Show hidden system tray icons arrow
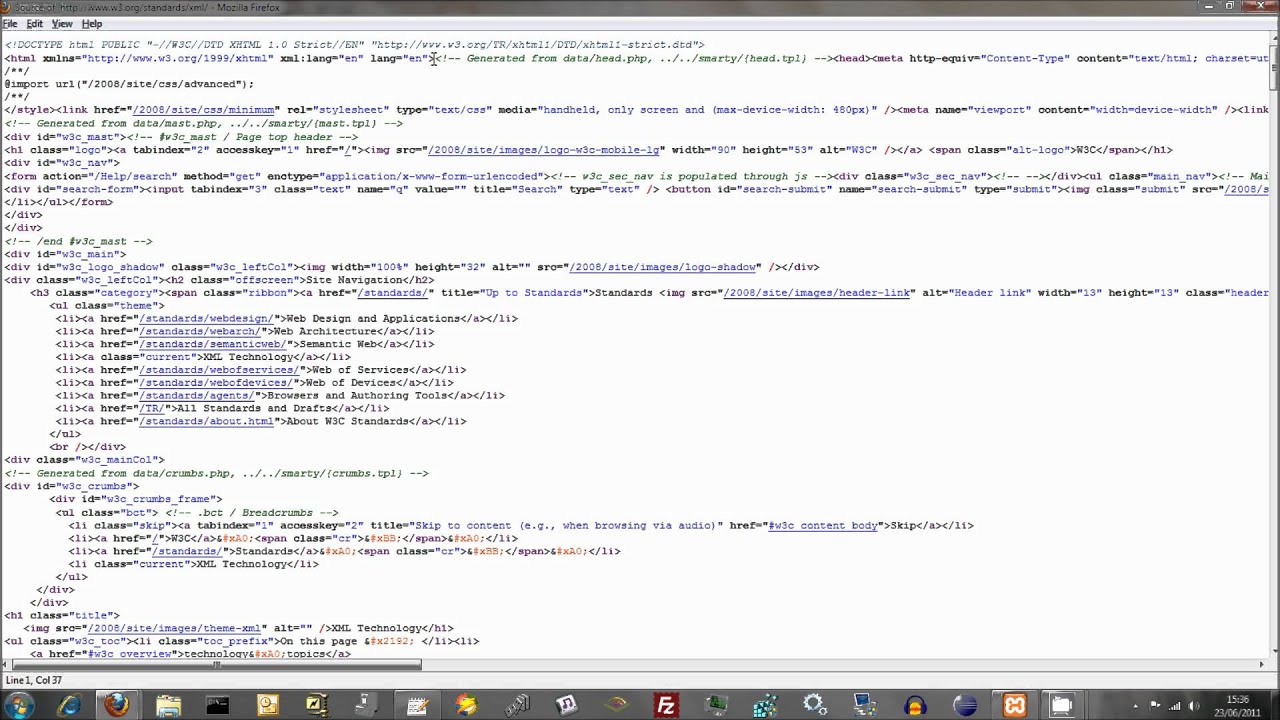1280x720 pixels. 1135,706
